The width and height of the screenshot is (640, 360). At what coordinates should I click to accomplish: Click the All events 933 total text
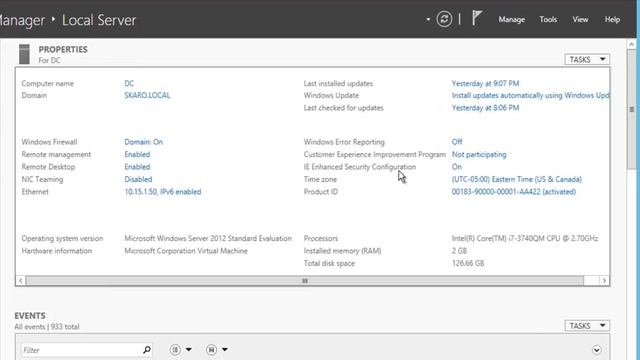click(47, 327)
